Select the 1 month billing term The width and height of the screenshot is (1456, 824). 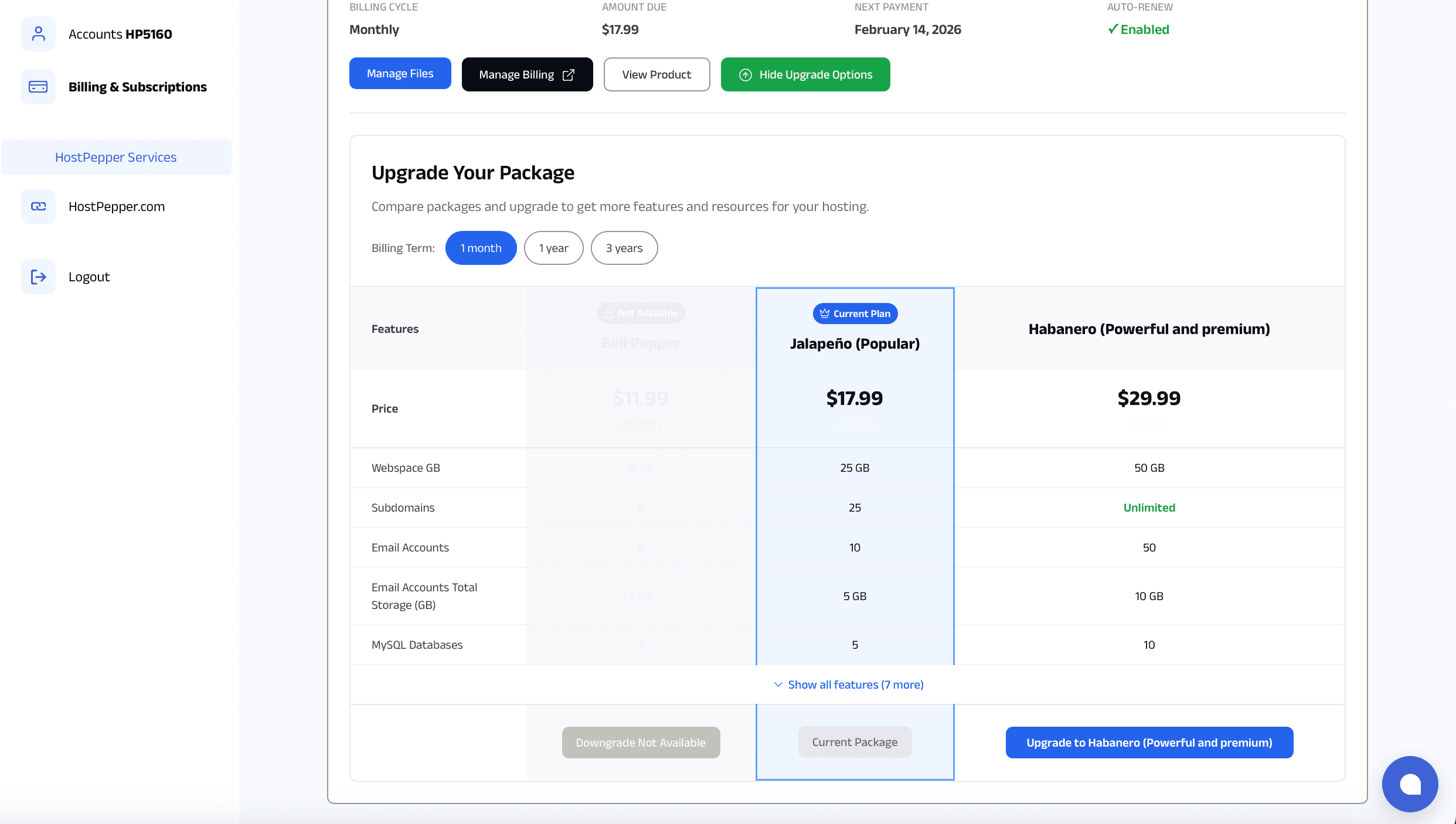point(481,248)
